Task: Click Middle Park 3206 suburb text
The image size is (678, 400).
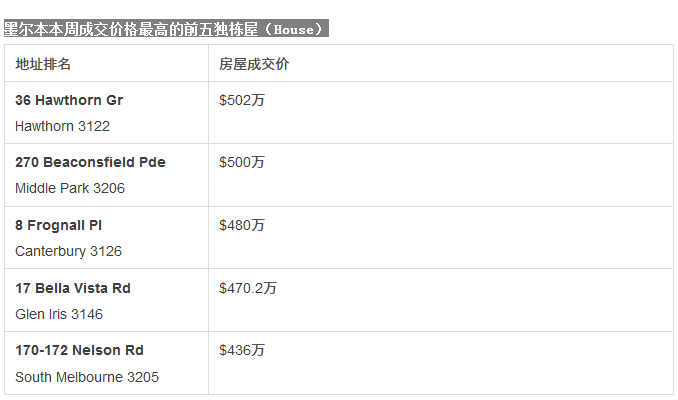Action: pyautogui.click(x=70, y=188)
